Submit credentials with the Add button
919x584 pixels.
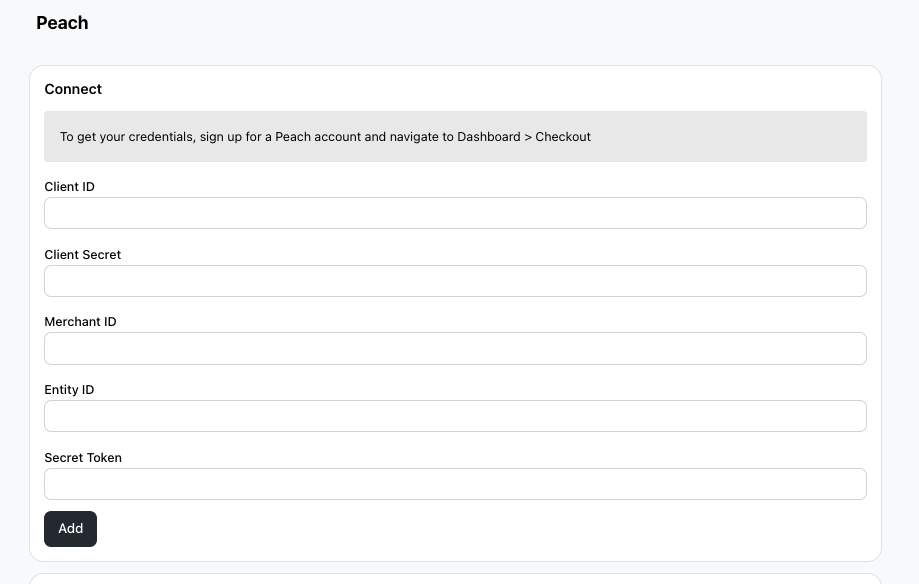coord(70,529)
